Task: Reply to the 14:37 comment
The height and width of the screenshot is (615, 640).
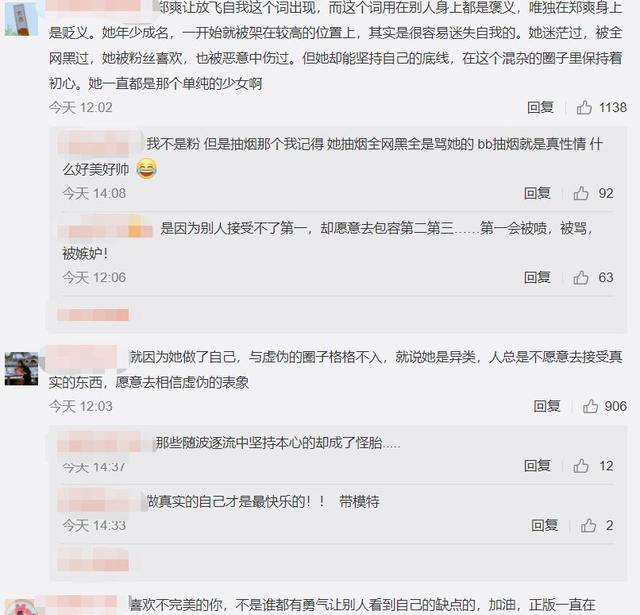Action: point(537,466)
